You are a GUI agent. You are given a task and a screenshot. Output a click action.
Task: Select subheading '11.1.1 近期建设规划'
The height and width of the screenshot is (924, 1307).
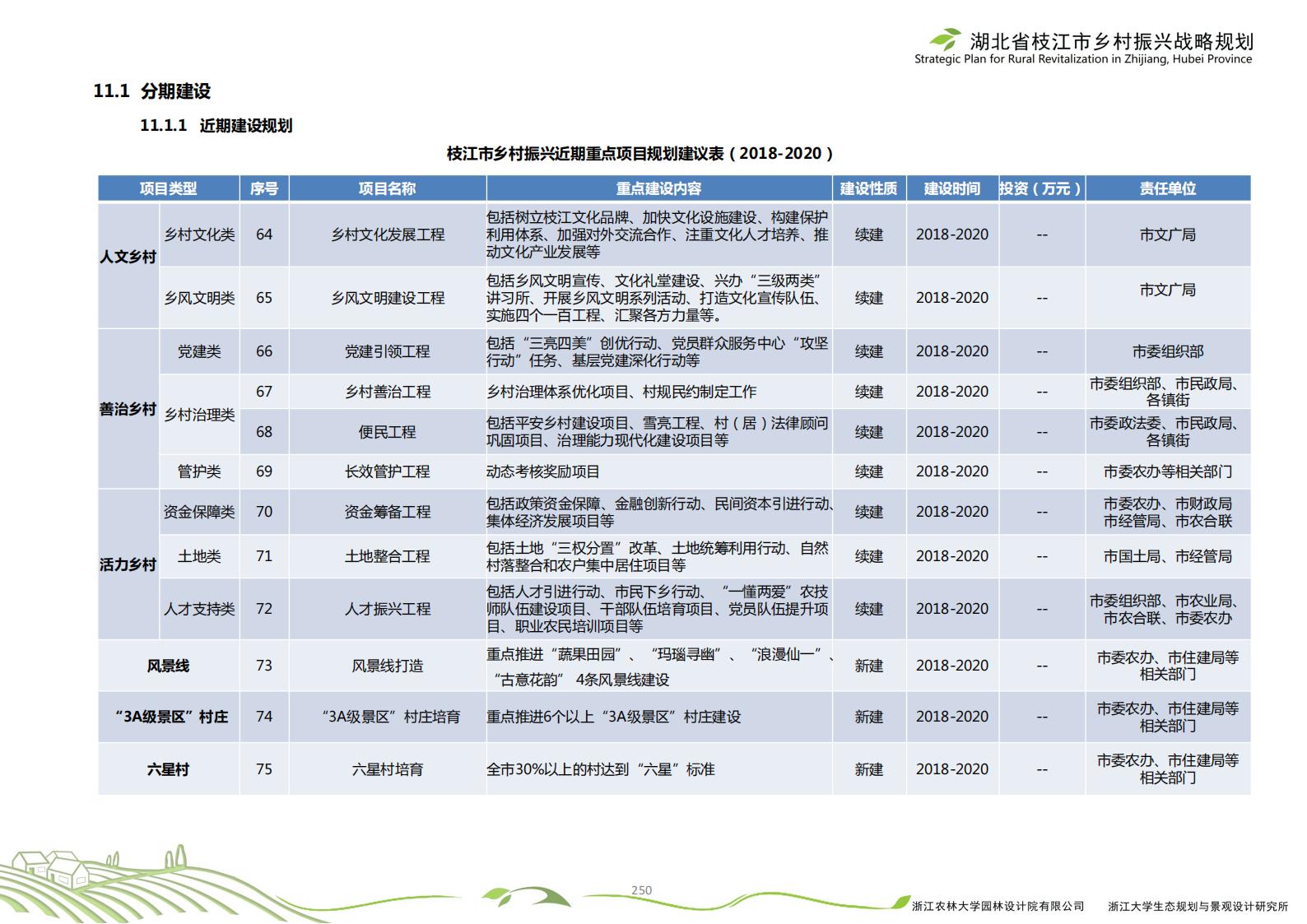tap(216, 126)
